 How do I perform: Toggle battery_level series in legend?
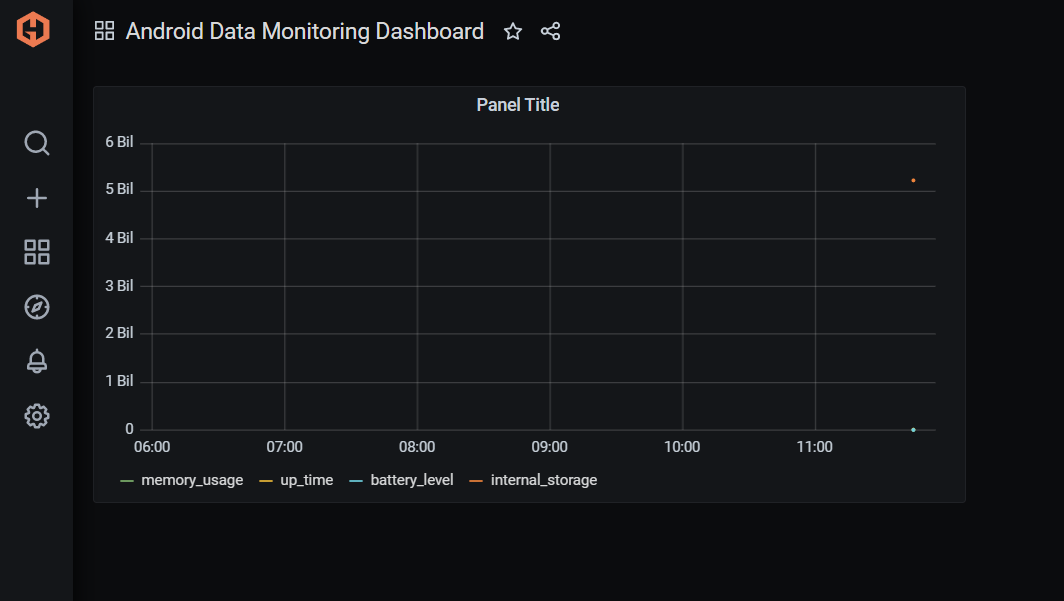pos(412,480)
